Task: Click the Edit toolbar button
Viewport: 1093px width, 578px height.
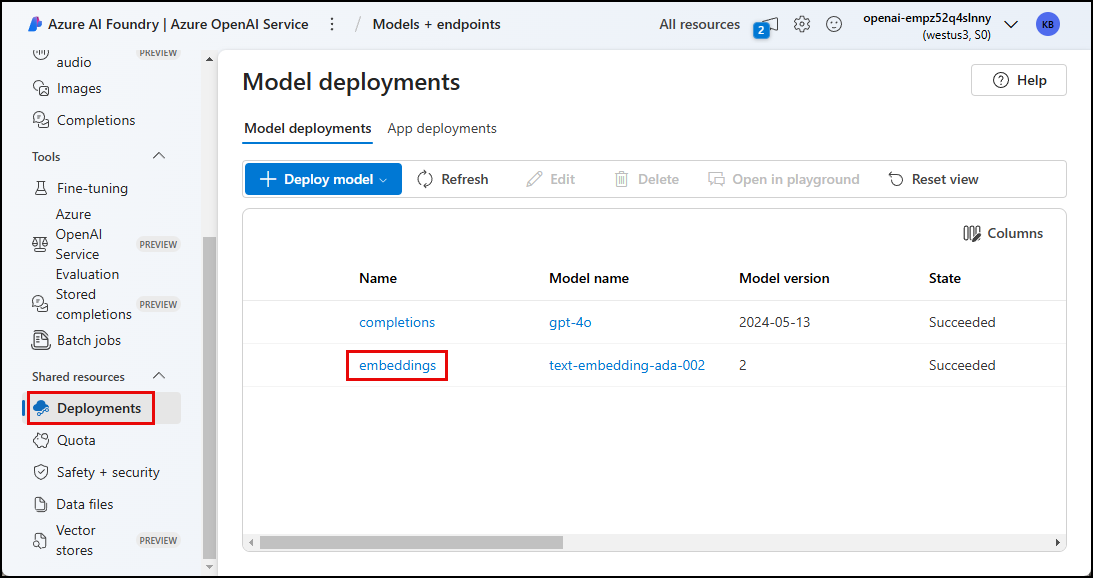Action: 551,179
